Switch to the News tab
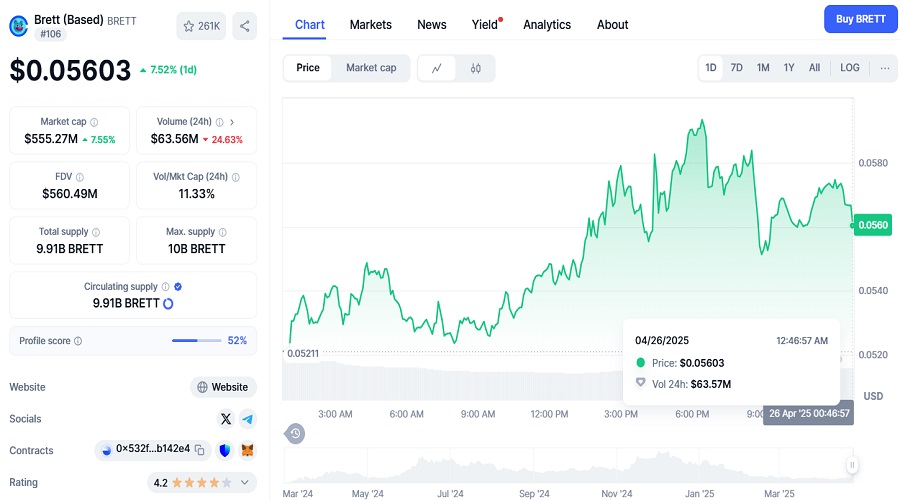Image resolution: width=900 pixels, height=500 pixels. point(432,25)
